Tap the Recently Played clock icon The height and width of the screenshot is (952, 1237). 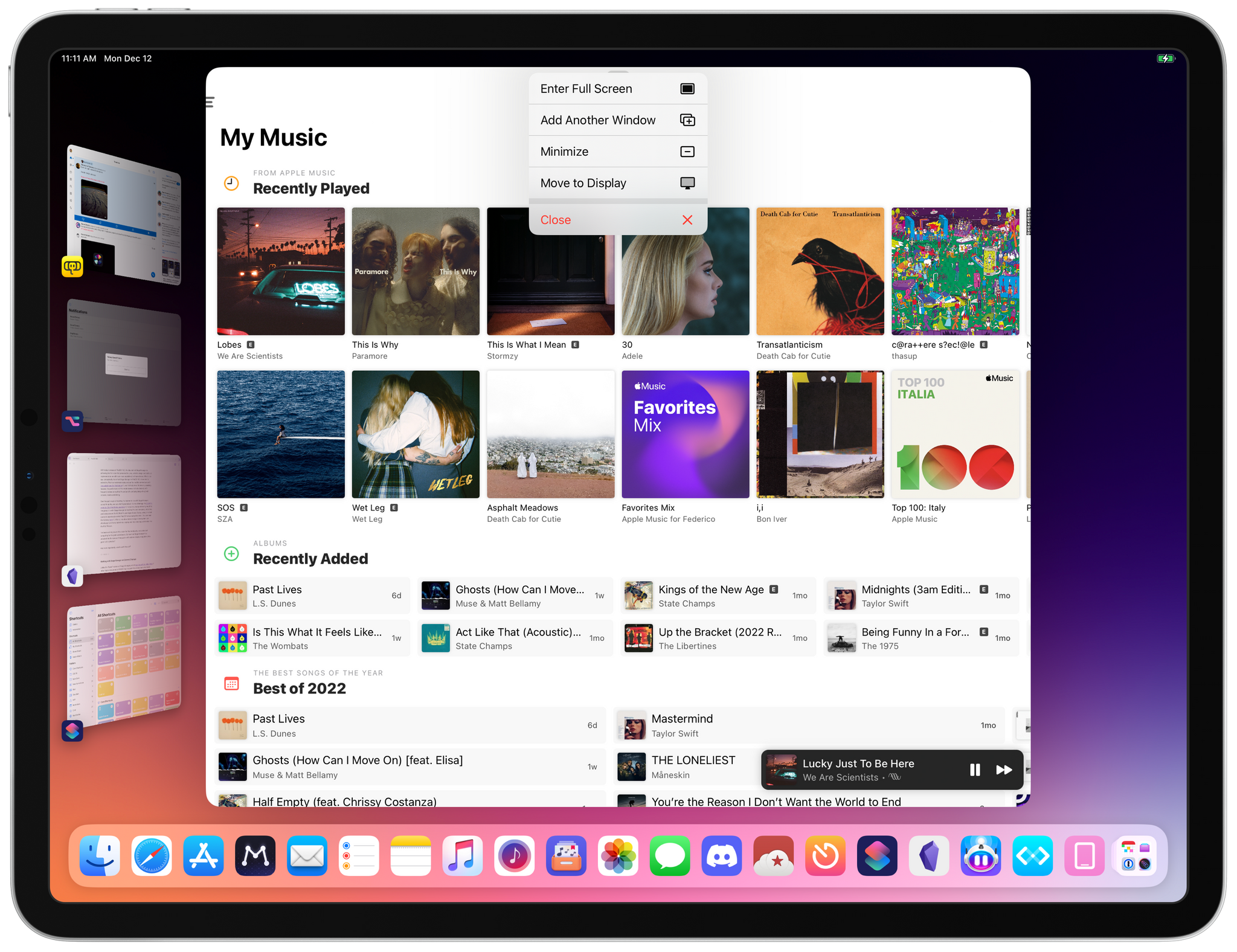(x=231, y=183)
